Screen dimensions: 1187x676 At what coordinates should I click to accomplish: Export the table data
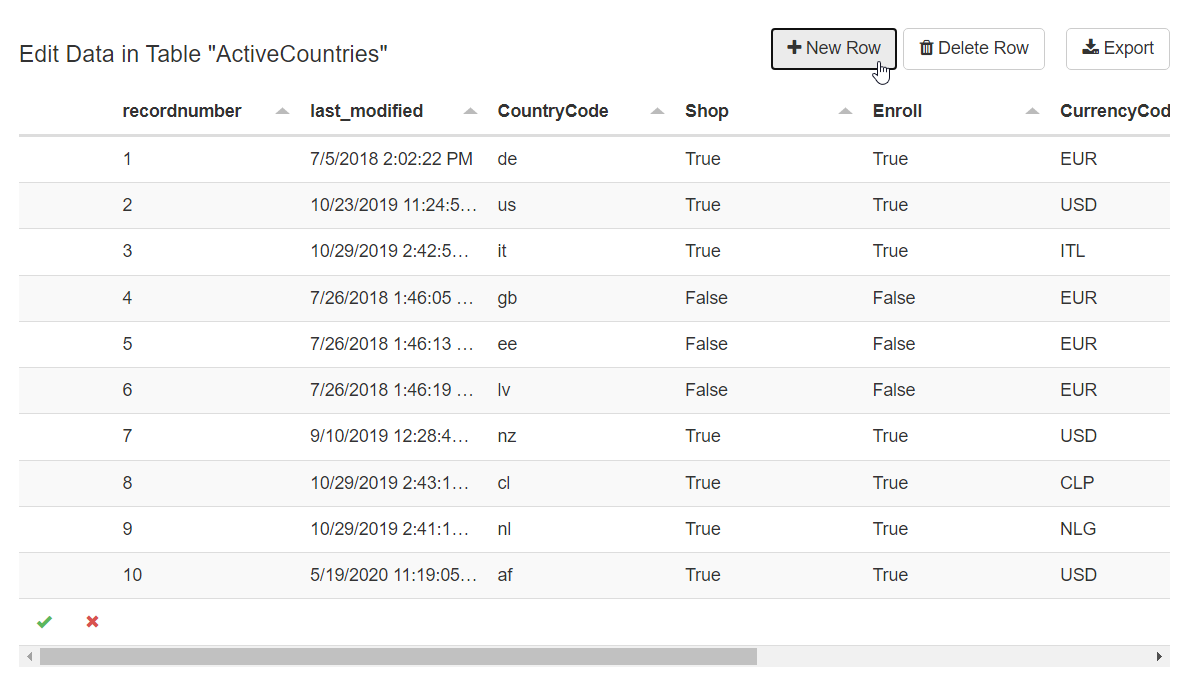pos(1117,48)
